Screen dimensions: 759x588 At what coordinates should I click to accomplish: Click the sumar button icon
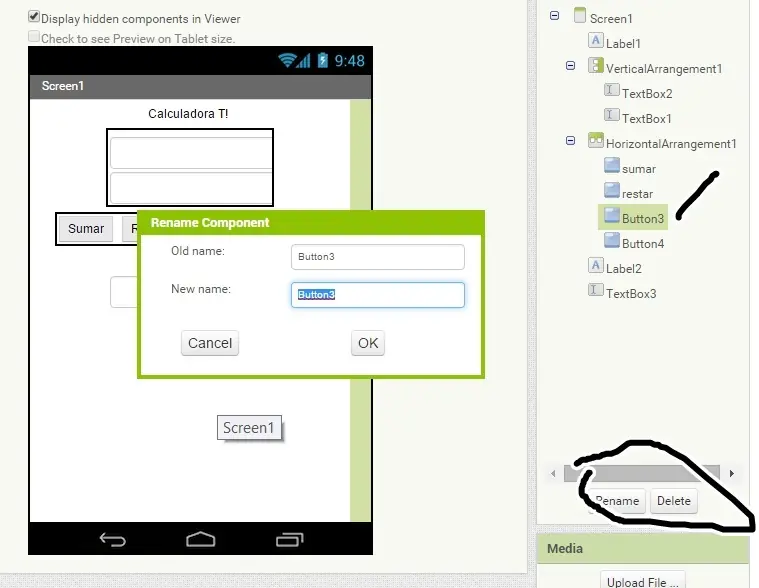(612, 166)
